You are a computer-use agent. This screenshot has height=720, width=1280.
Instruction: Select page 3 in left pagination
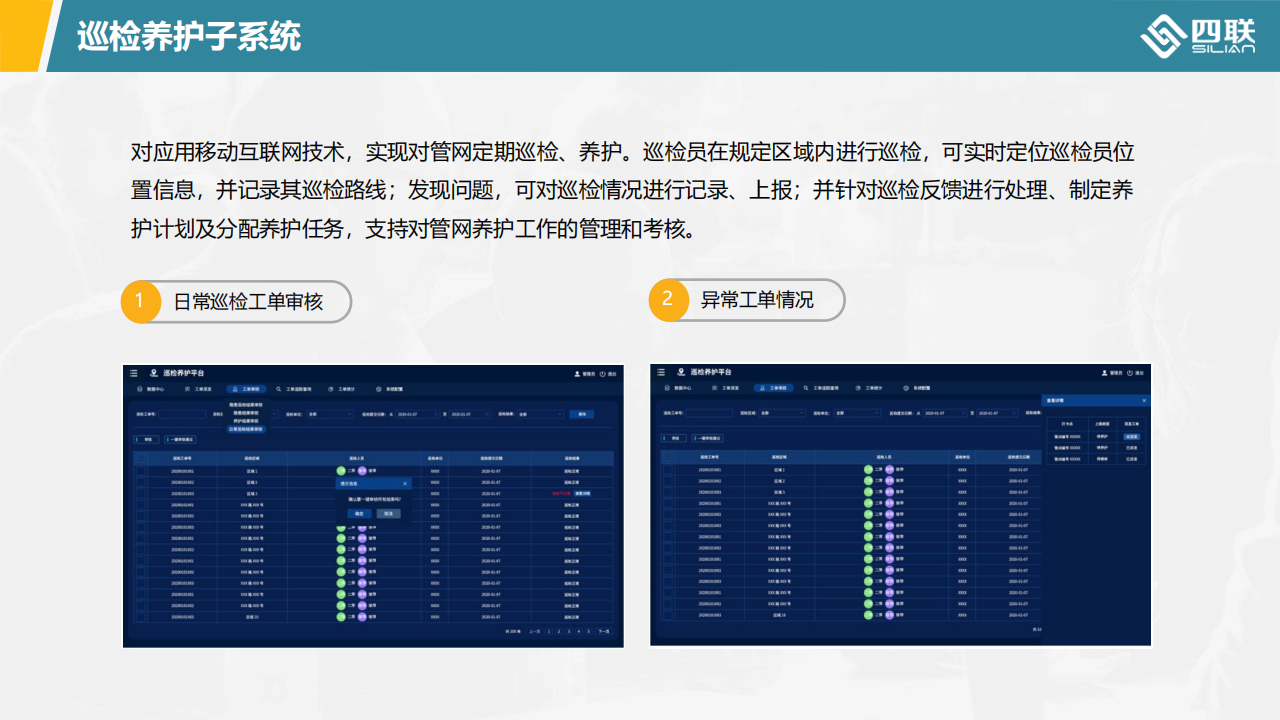click(569, 631)
